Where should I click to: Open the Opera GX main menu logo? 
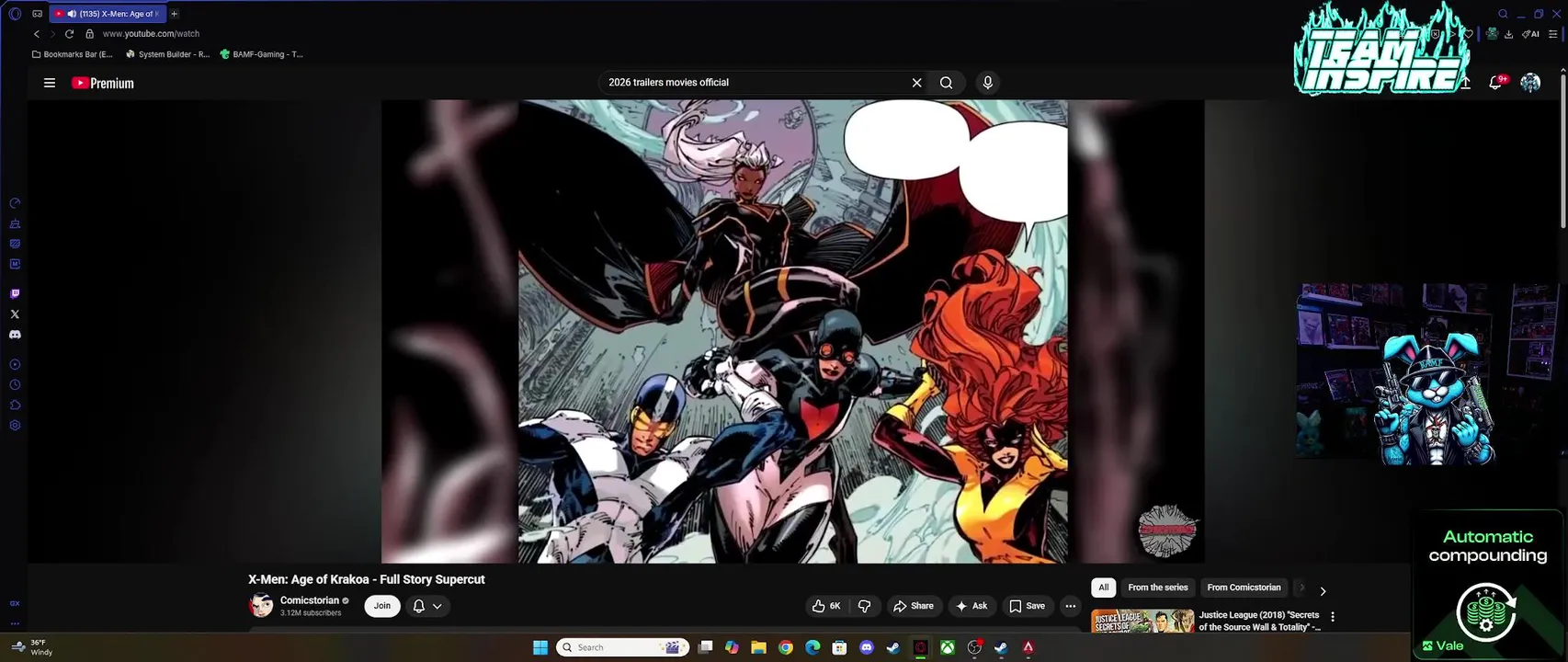pyautogui.click(x=15, y=14)
